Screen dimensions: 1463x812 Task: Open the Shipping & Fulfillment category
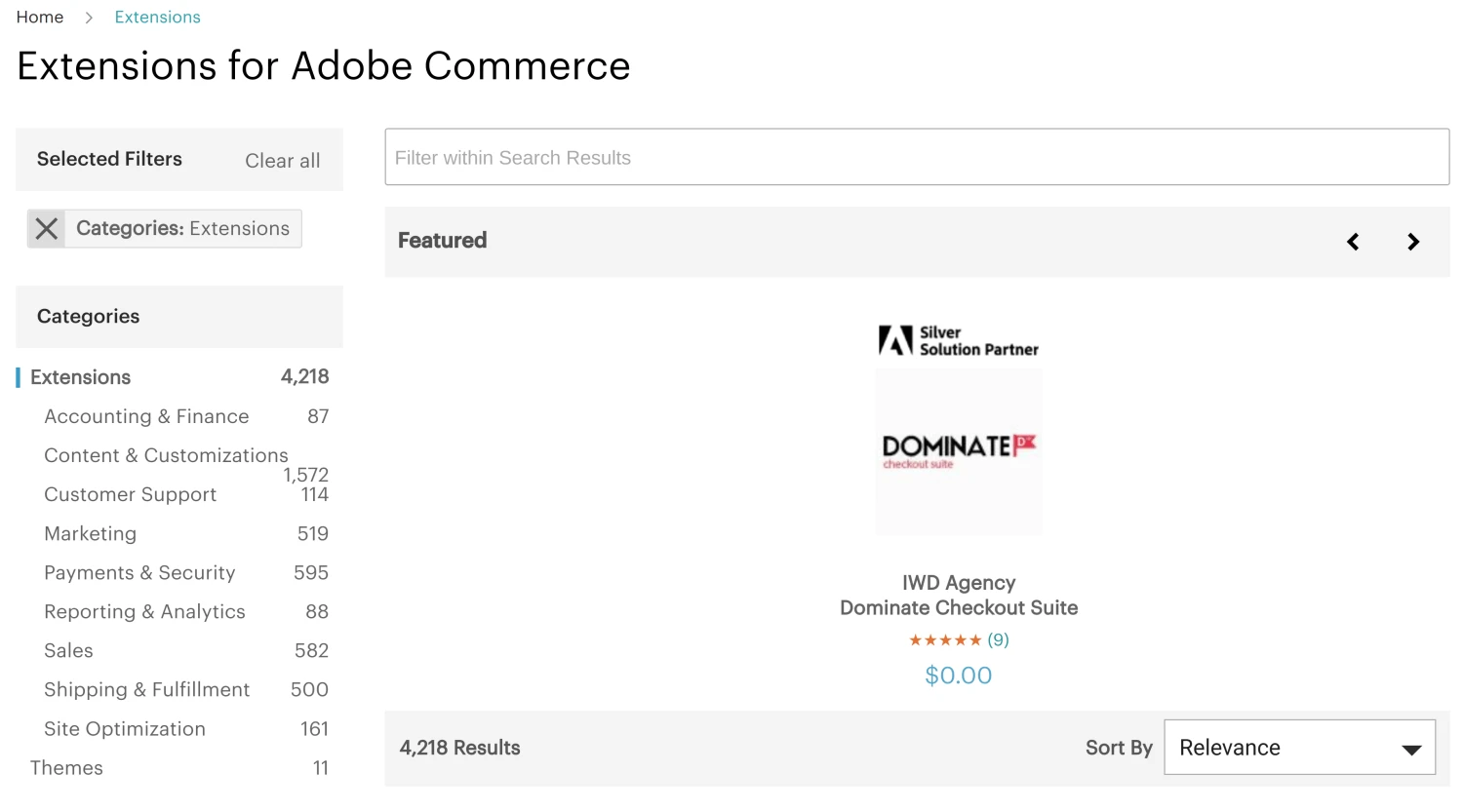146,690
